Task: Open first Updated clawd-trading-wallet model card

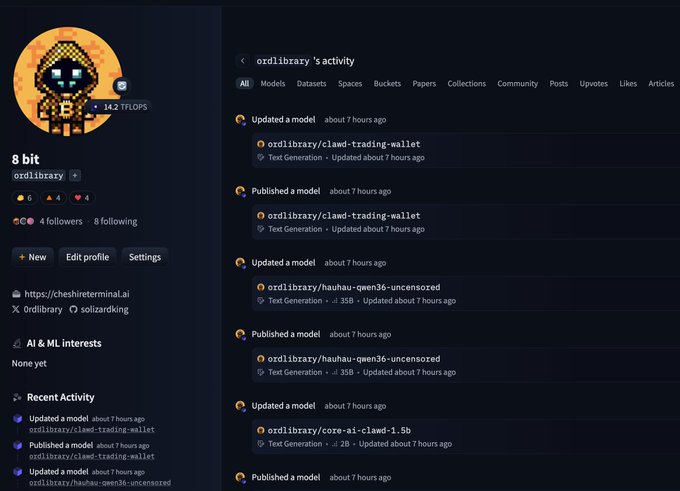Action: click(466, 150)
